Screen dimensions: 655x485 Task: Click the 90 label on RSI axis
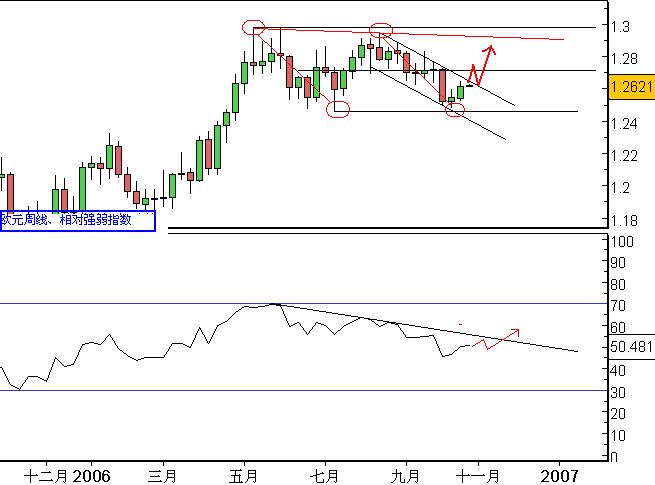tap(618, 263)
